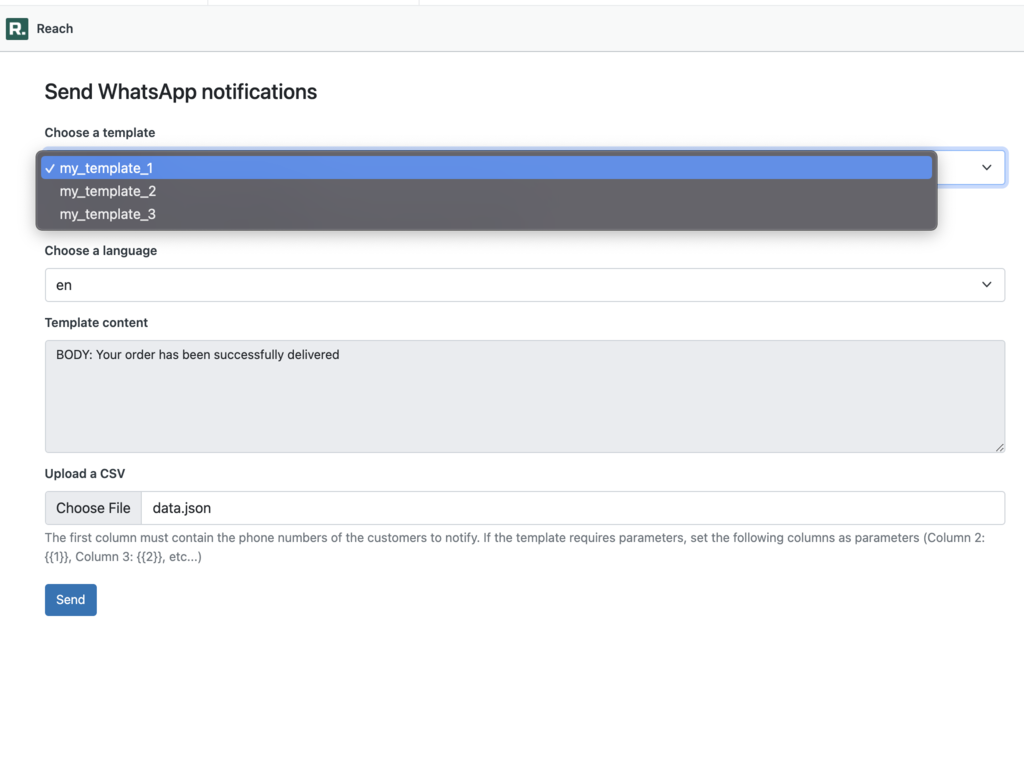Click Choose File to pick a CSV
Viewport: 1024px width, 768px height.
coord(92,507)
